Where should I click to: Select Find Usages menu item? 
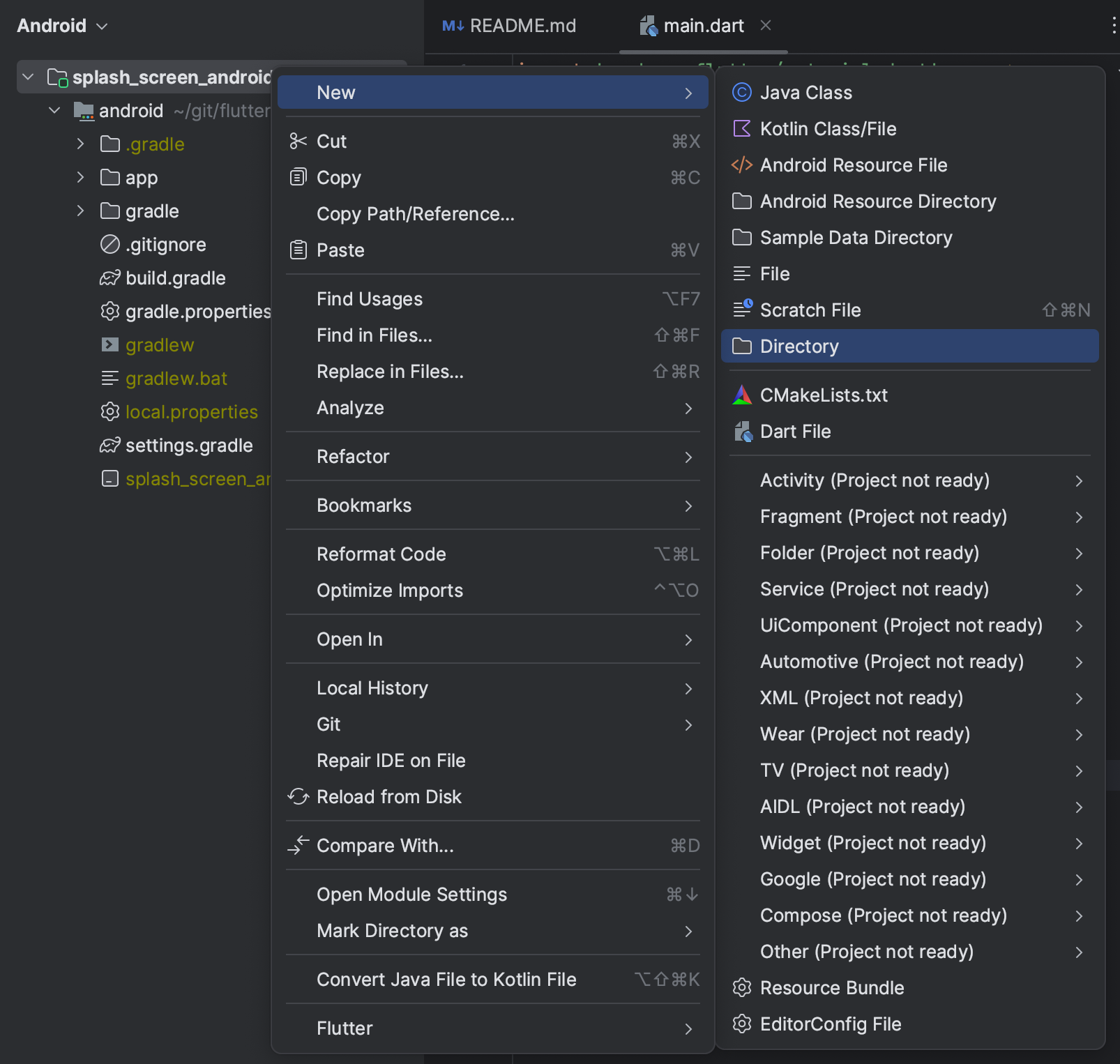click(493, 299)
